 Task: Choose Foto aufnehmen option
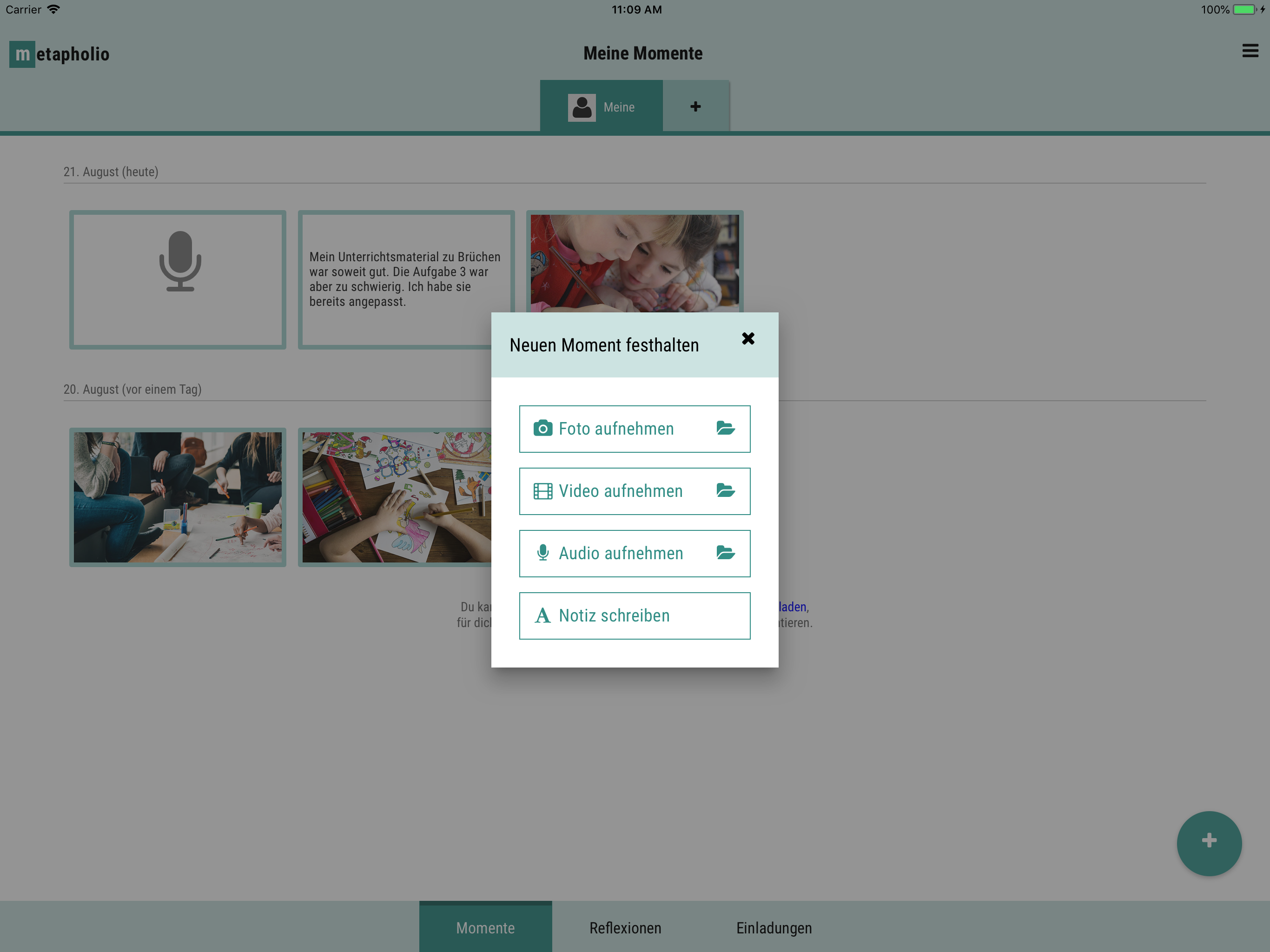point(615,429)
